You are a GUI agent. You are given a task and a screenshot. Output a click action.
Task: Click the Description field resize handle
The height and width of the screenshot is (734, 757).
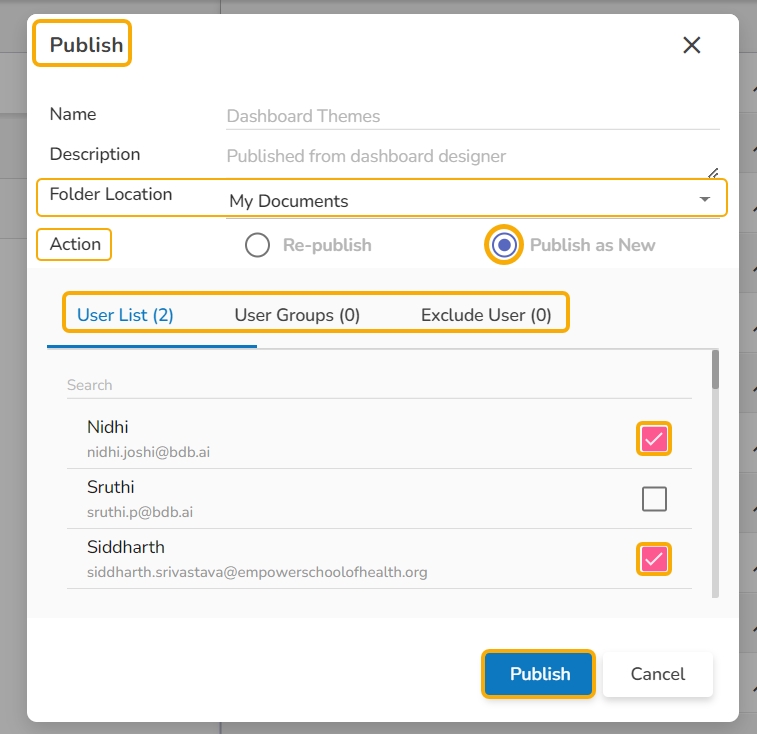pyautogui.click(x=713, y=172)
